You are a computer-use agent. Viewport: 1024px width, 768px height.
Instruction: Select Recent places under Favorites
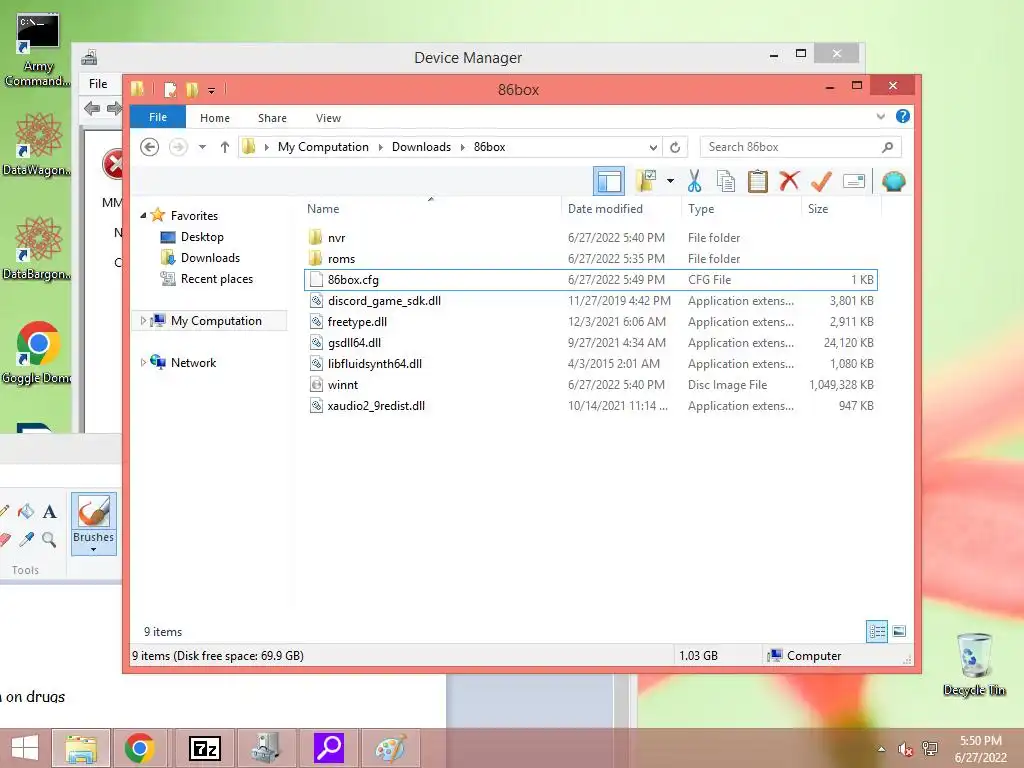[x=217, y=279]
